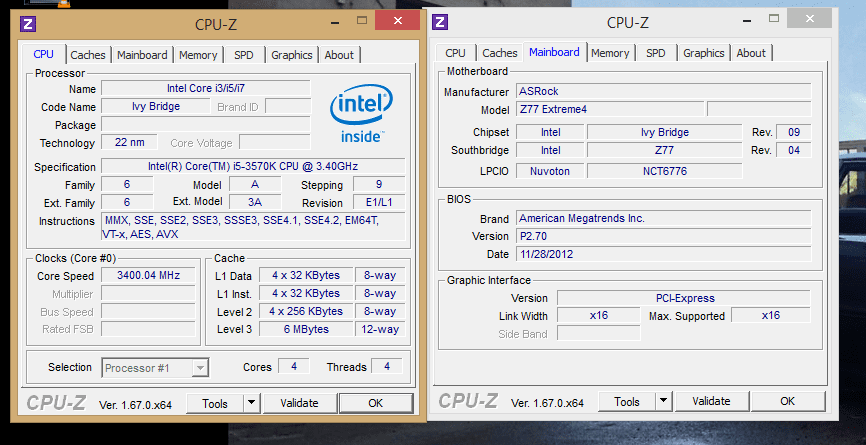Click LPCIO 'NCT6776' value
This screenshot has width=866, height=445.
[664, 171]
